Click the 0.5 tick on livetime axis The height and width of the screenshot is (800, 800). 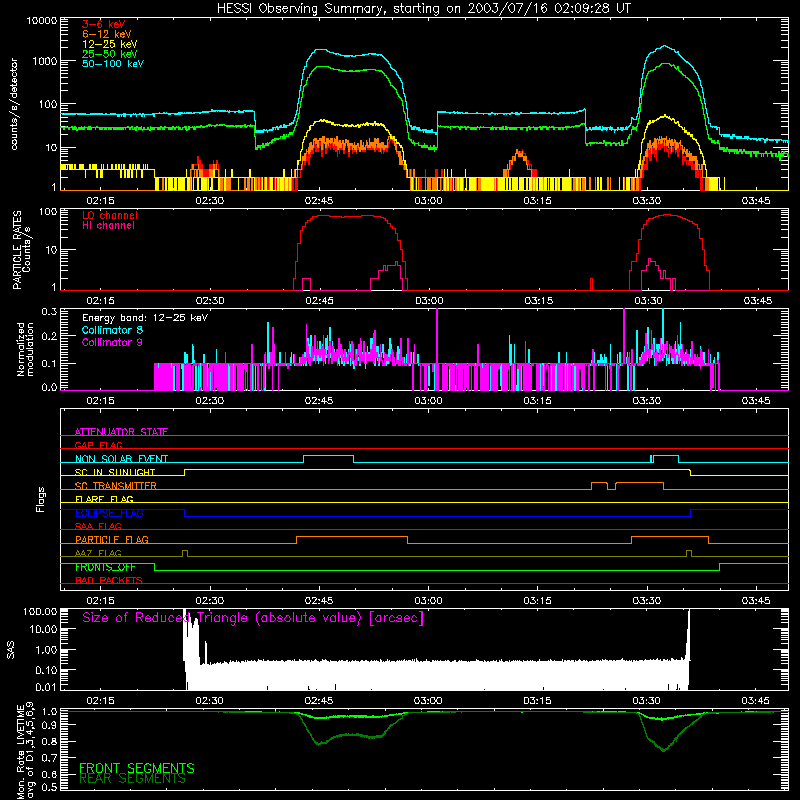click(x=49, y=786)
